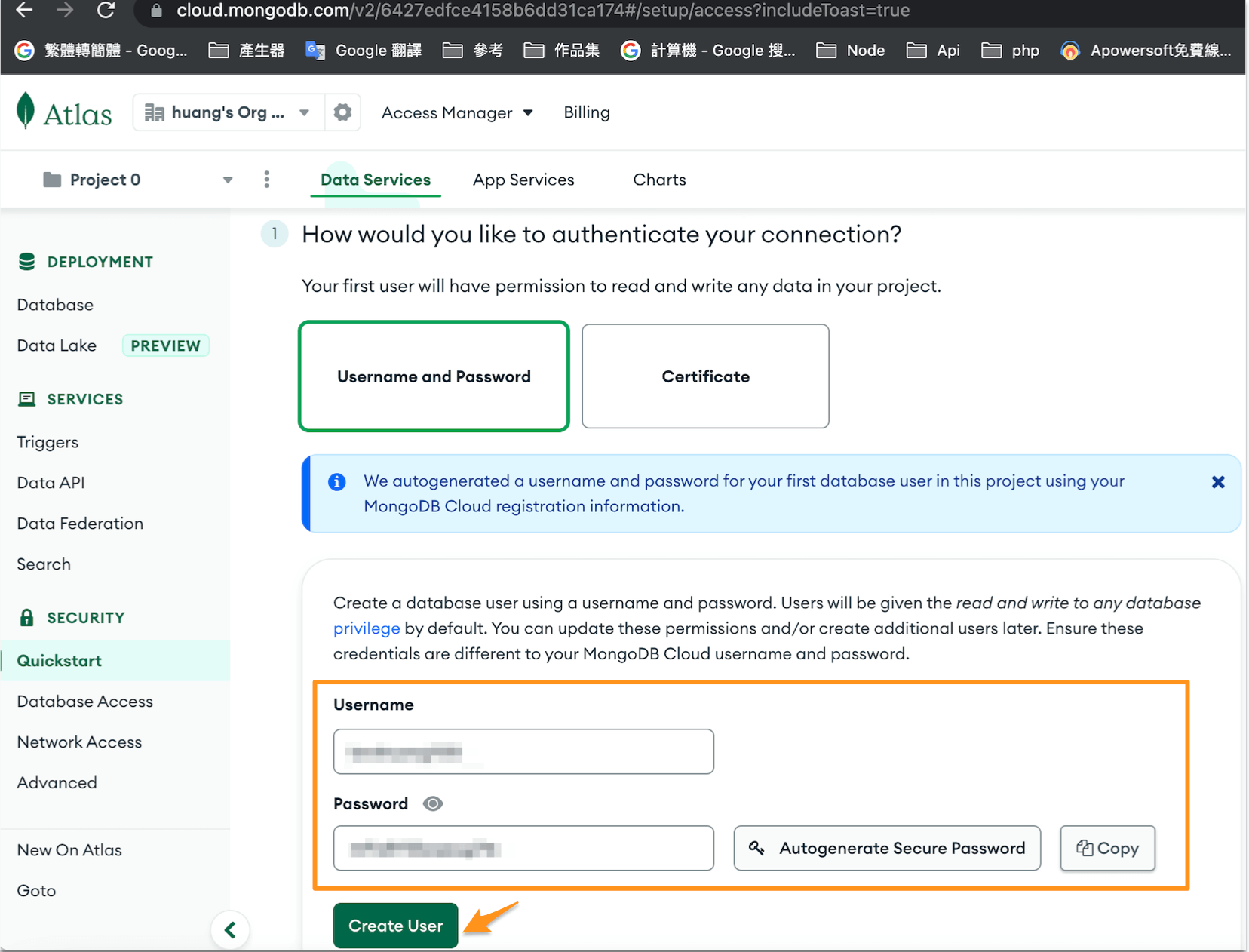Image resolution: width=1249 pixels, height=952 pixels.
Task: Choose the Certificate authentication option
Action: point(705,376)
